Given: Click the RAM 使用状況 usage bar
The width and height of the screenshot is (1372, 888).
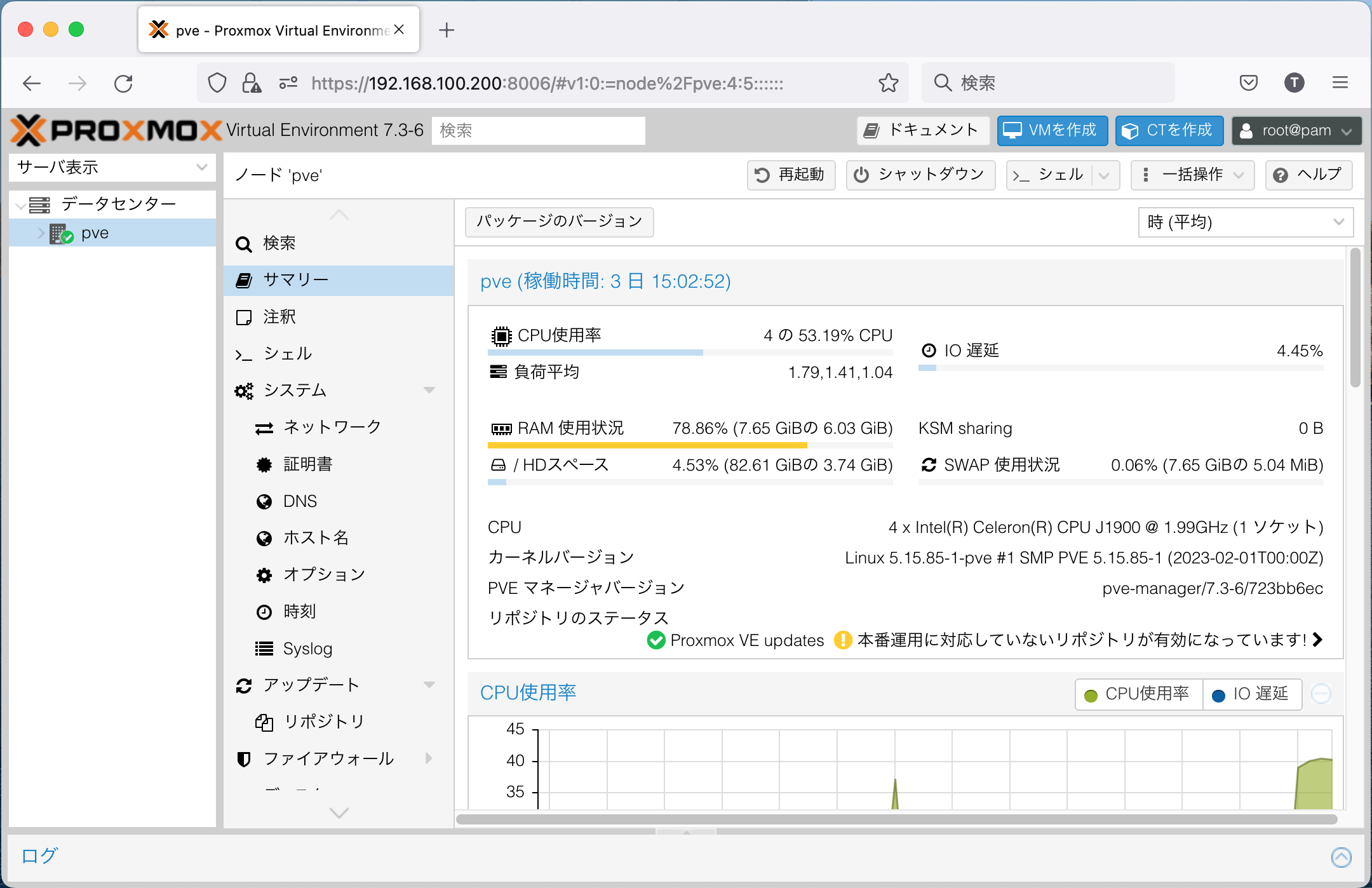Looking at the screenshot, I should 690,445.
